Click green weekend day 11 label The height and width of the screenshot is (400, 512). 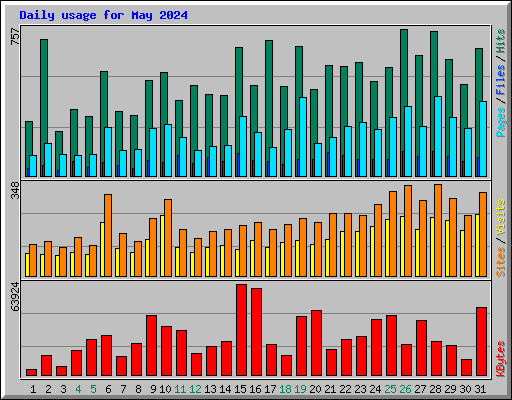tap(180, 389)
